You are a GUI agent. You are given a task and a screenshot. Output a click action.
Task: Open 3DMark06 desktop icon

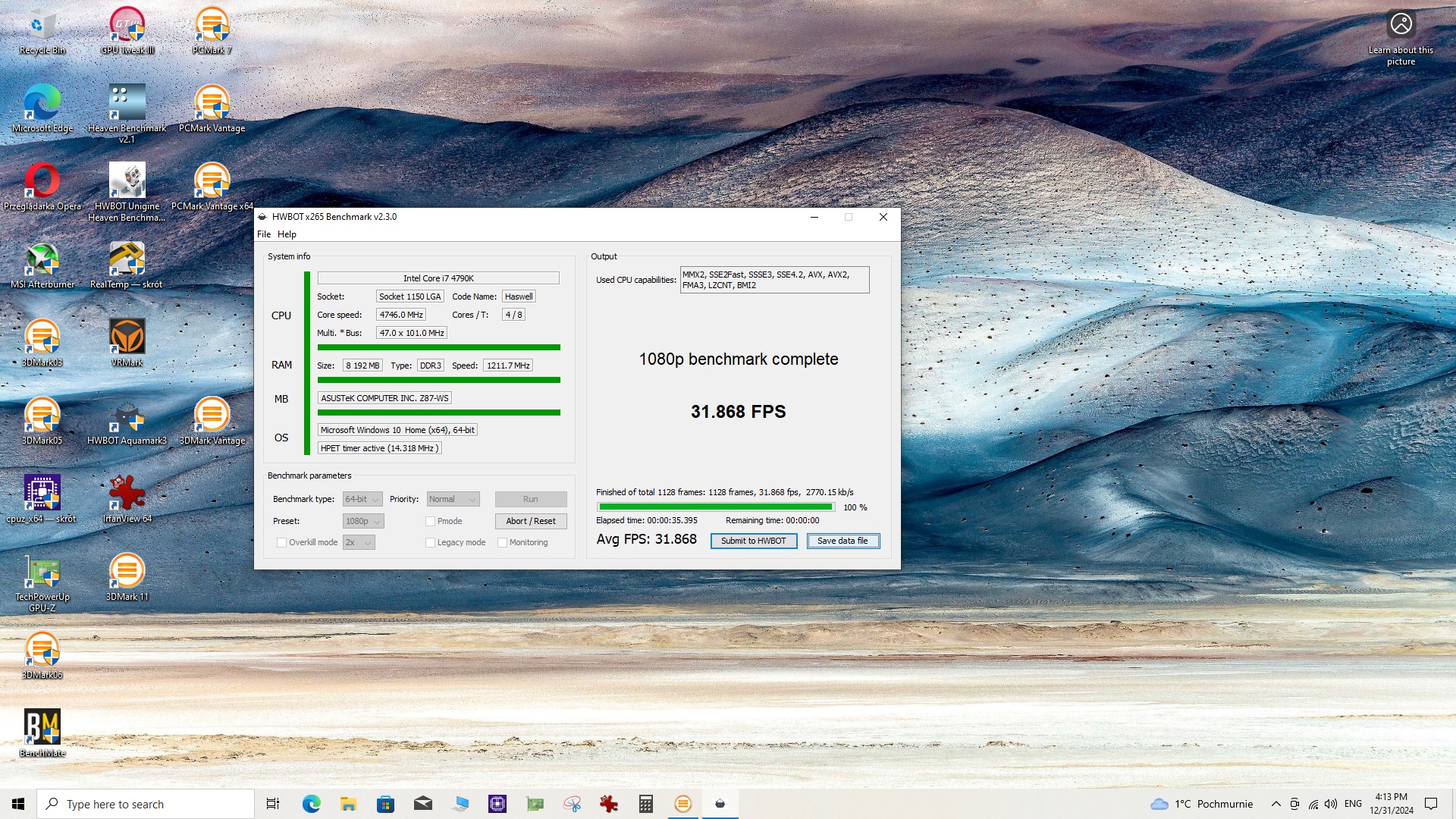point(42,656)
